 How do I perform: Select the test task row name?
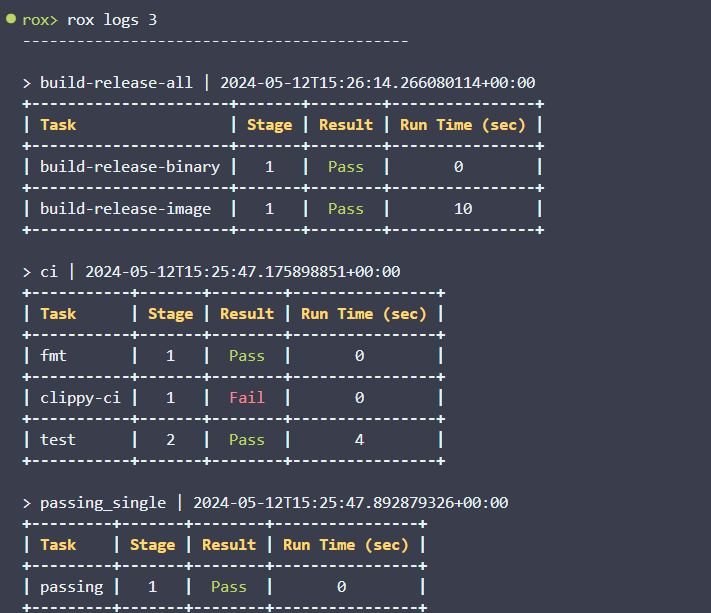point(58,439)
